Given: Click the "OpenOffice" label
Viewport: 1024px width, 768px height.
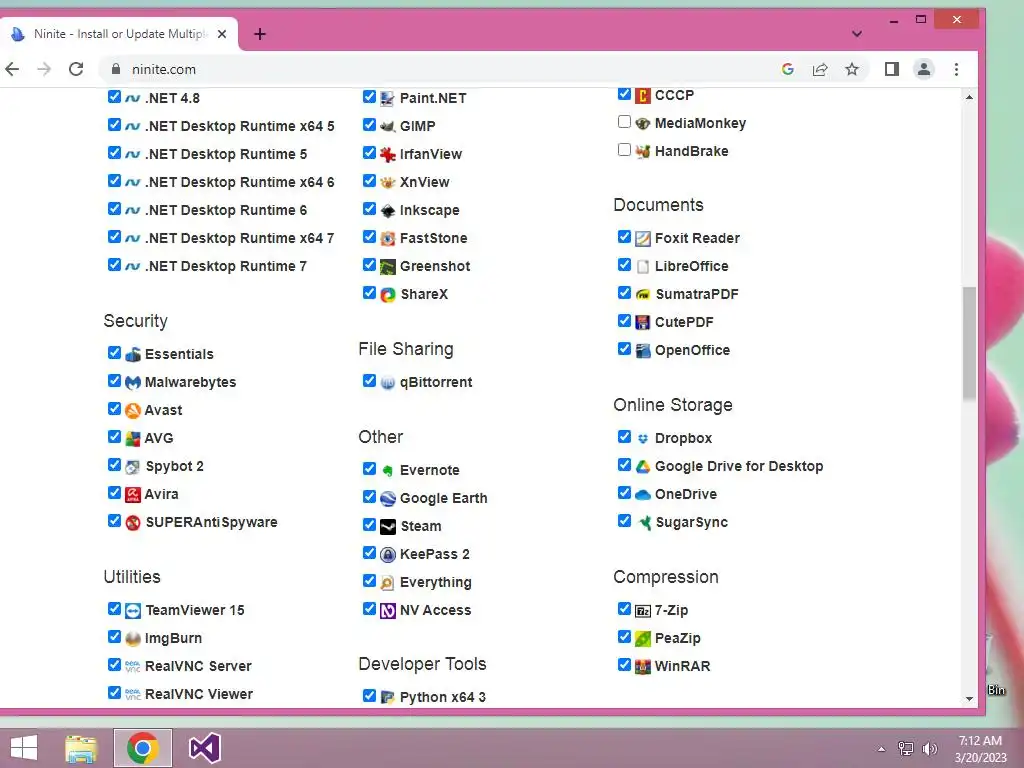Looking at the screenshot, I should 692,351.
